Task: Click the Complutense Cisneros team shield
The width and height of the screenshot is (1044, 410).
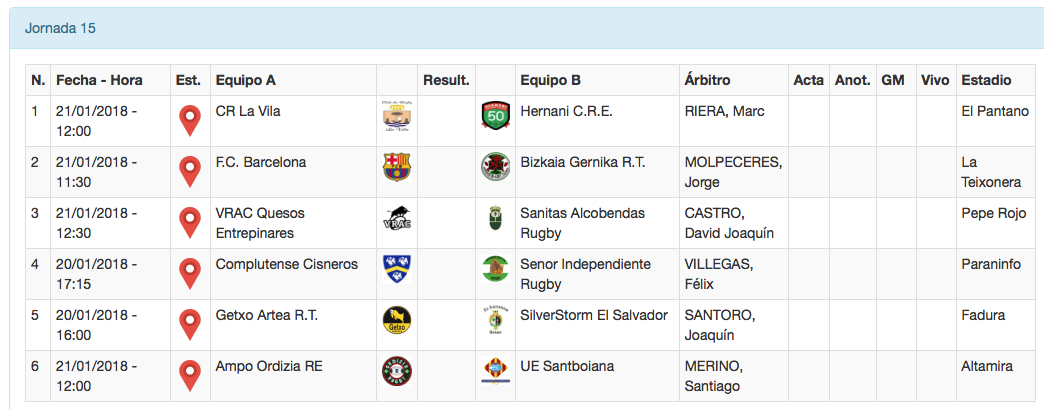Action: 397,269
